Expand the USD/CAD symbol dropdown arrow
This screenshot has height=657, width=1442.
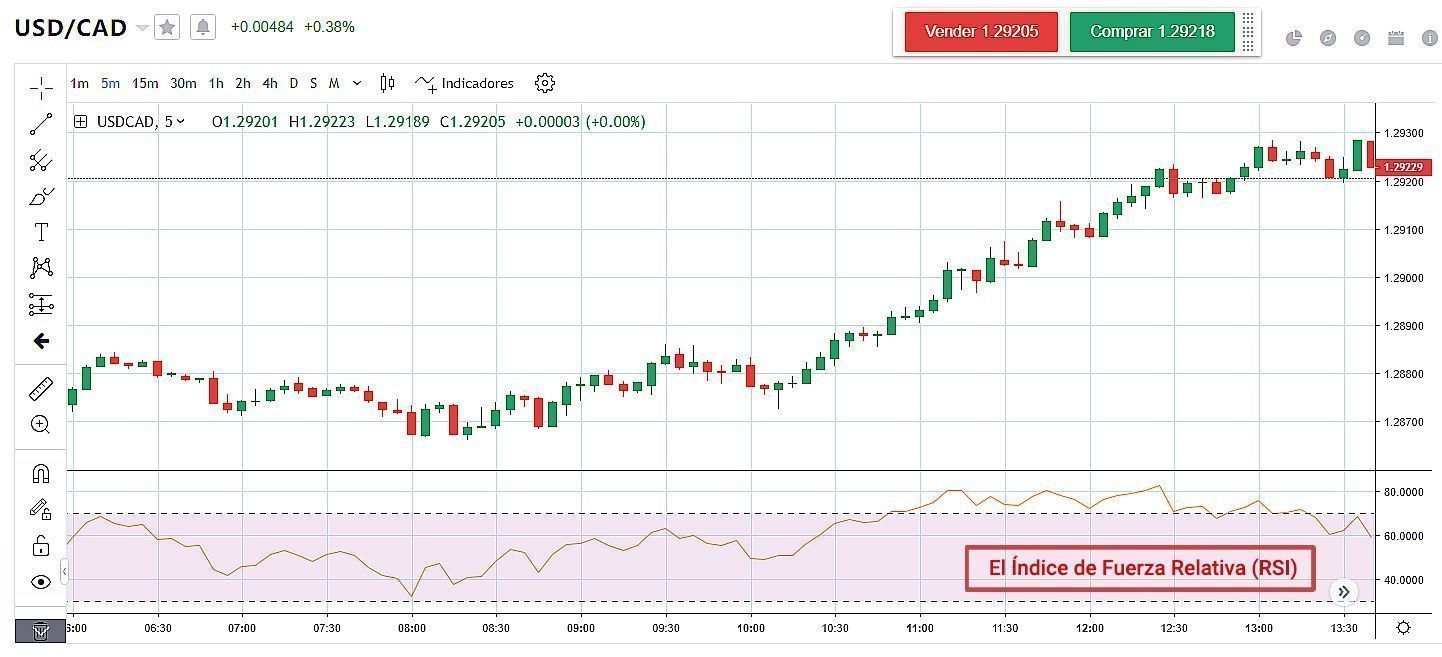tap(142, 28)
